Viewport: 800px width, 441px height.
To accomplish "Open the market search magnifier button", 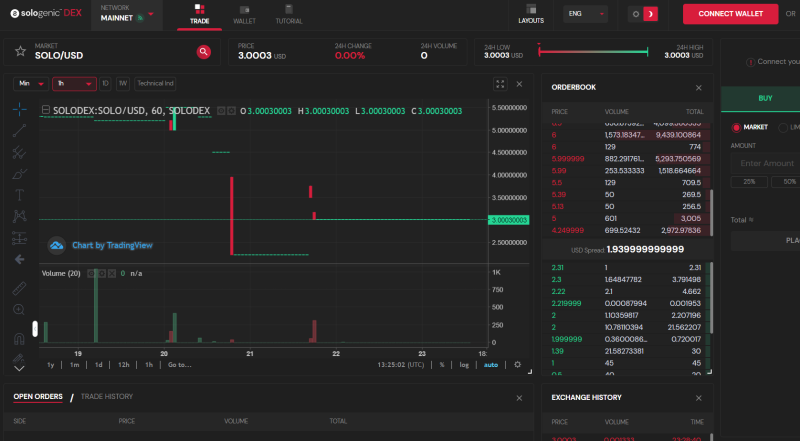I will click(204, 52).
